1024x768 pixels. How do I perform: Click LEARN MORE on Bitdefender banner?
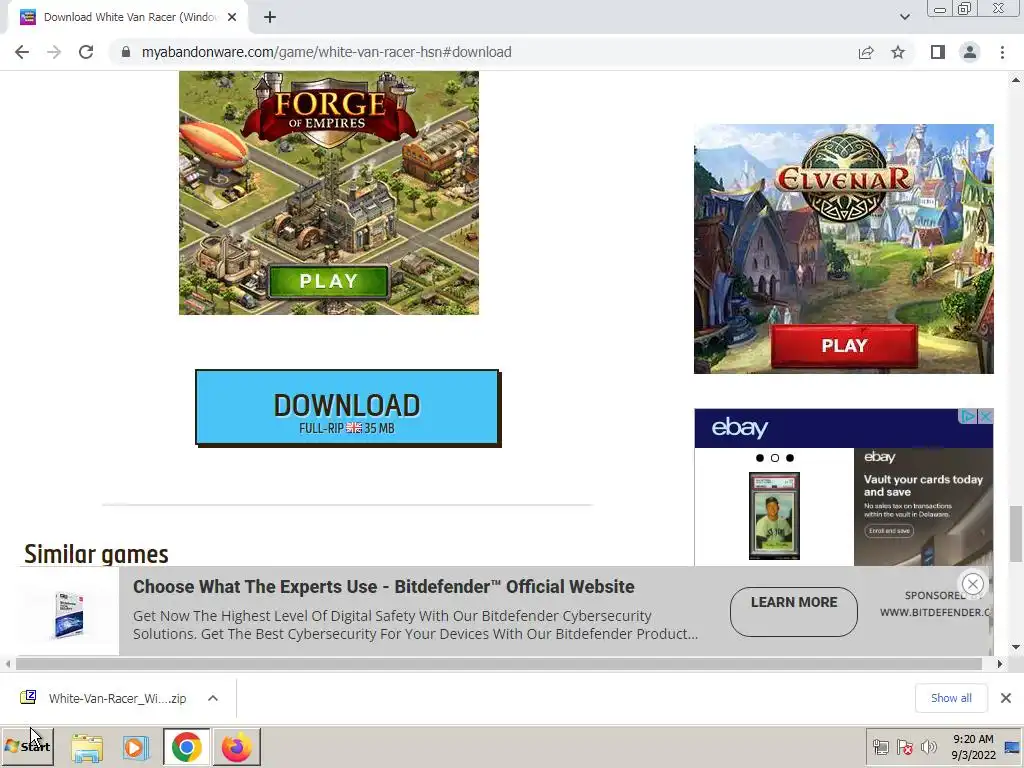(793, 611)
